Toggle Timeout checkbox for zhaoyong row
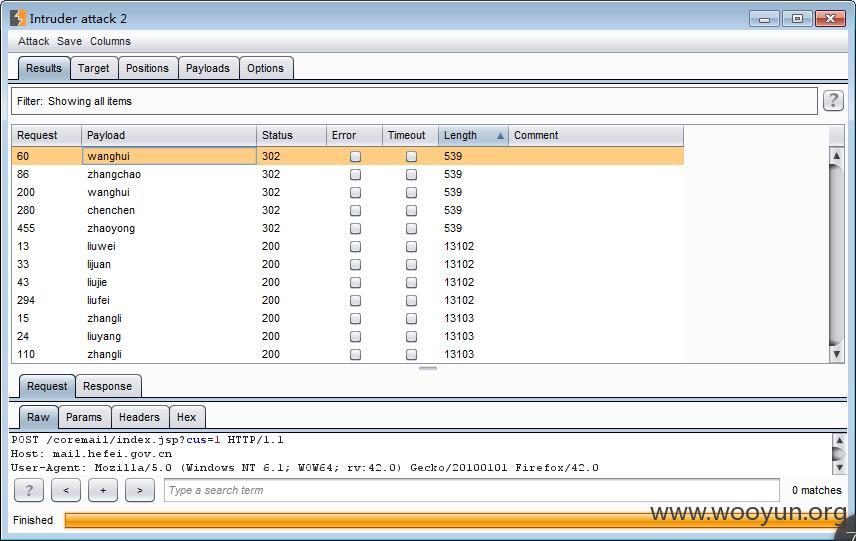 (x=412, y=229)
